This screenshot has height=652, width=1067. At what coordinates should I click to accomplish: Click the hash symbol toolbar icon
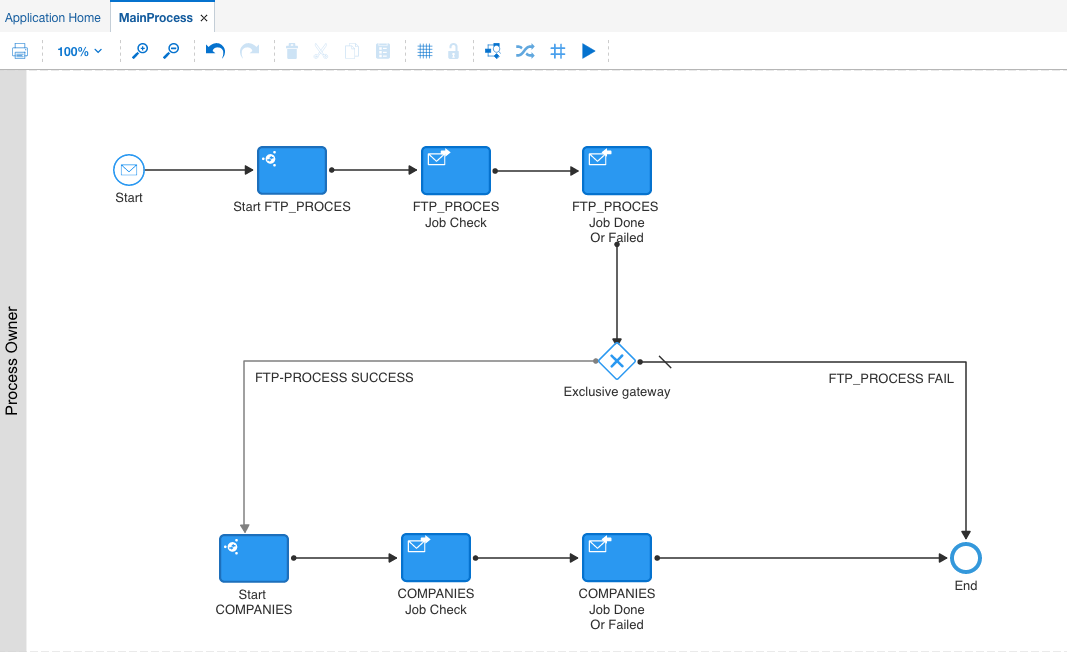tap(558, 51)
